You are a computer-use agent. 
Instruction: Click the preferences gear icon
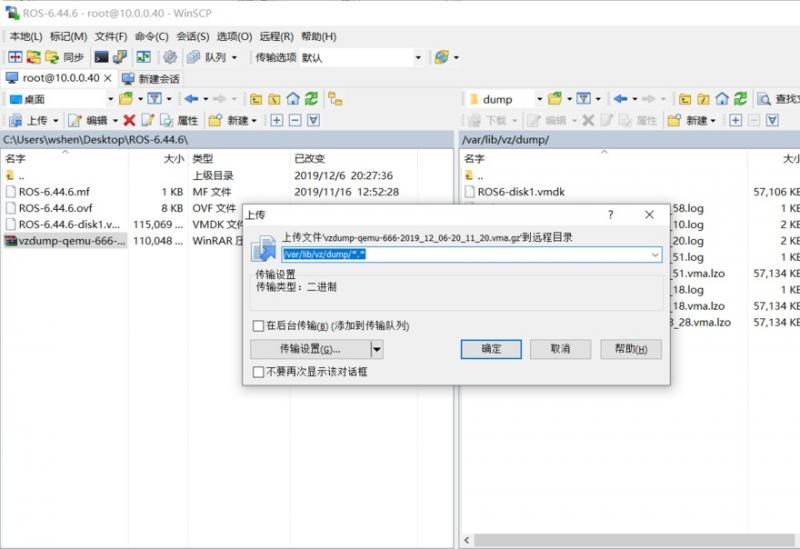(170, 57)
